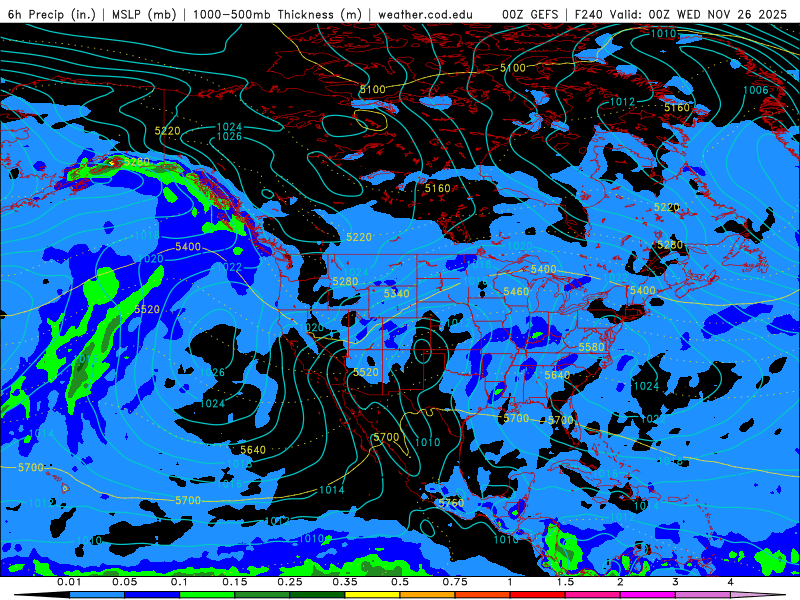Viewport: 800px width, 600px height.
Task: Click the '0.05' legend value
Action: coord(124,582)
